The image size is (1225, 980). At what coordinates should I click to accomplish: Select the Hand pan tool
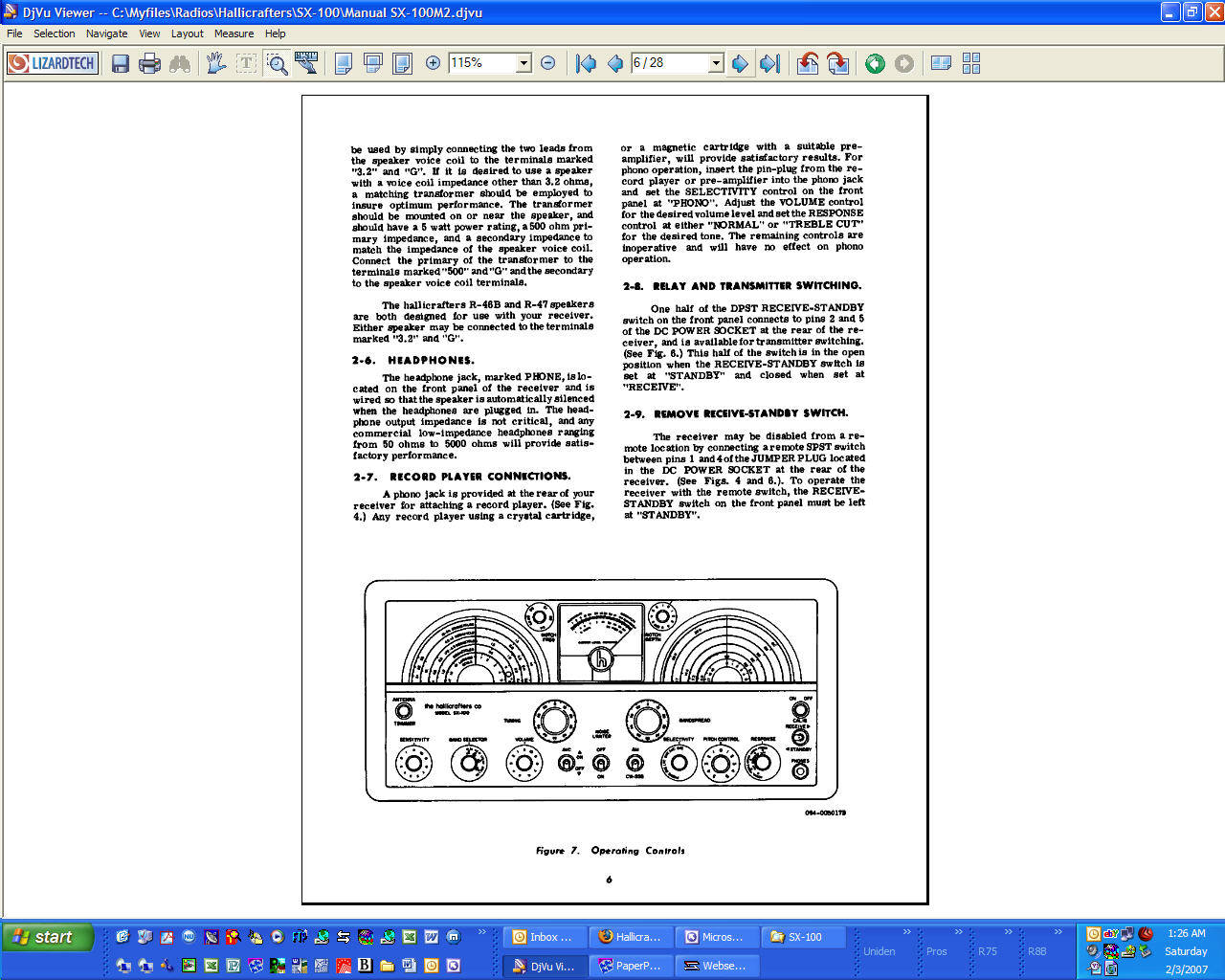216,63
